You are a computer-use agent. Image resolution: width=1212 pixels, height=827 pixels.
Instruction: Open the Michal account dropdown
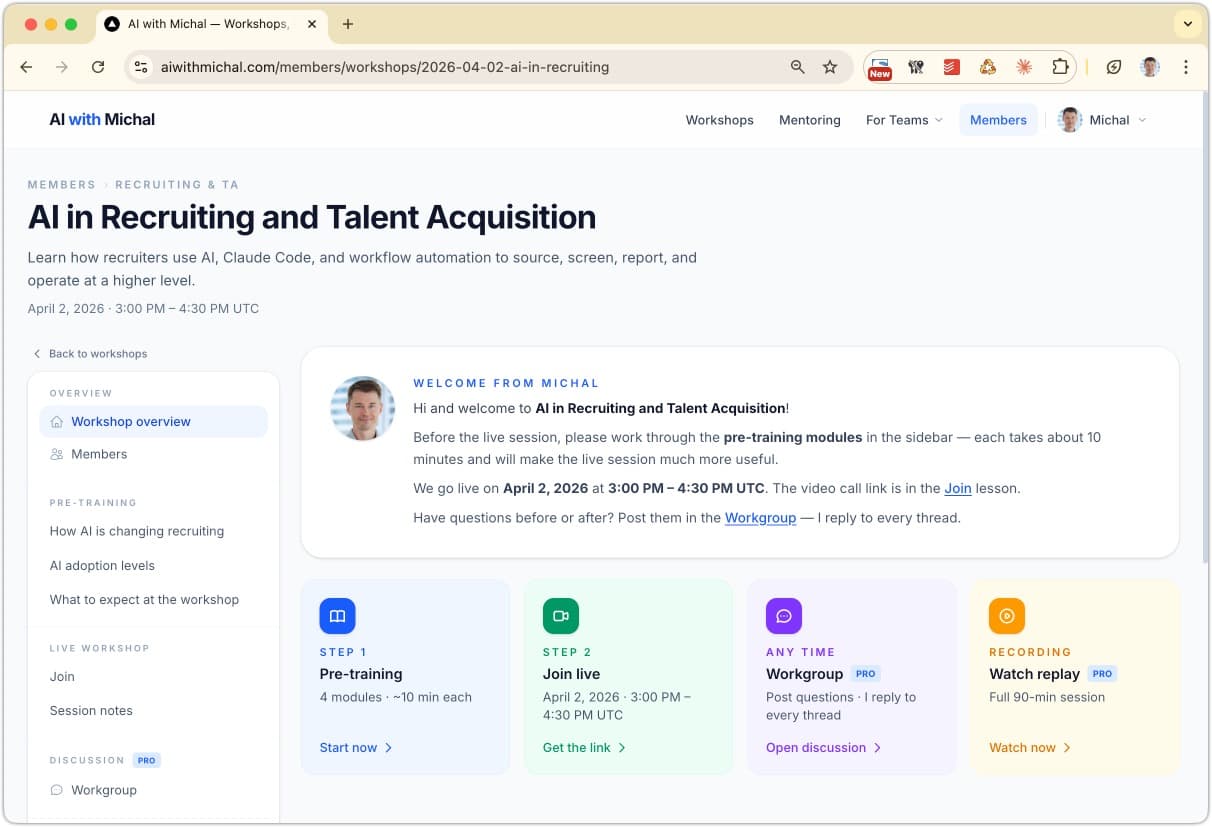[1103, 120]
